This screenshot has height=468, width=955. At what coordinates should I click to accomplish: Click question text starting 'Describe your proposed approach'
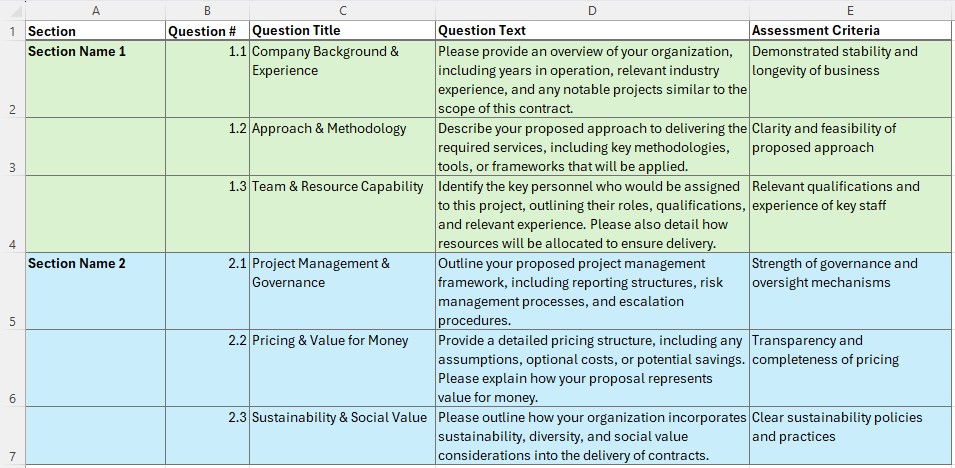pos(592,147)
